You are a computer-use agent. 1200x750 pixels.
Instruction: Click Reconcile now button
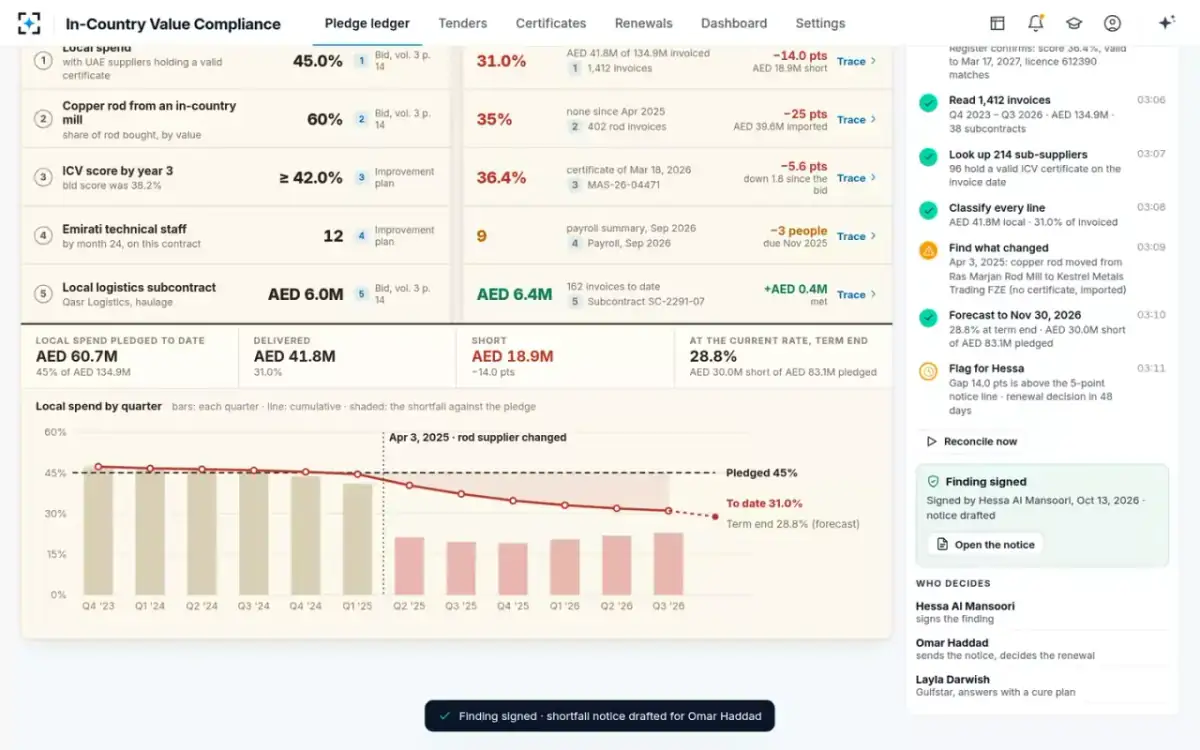pos(972,441)
